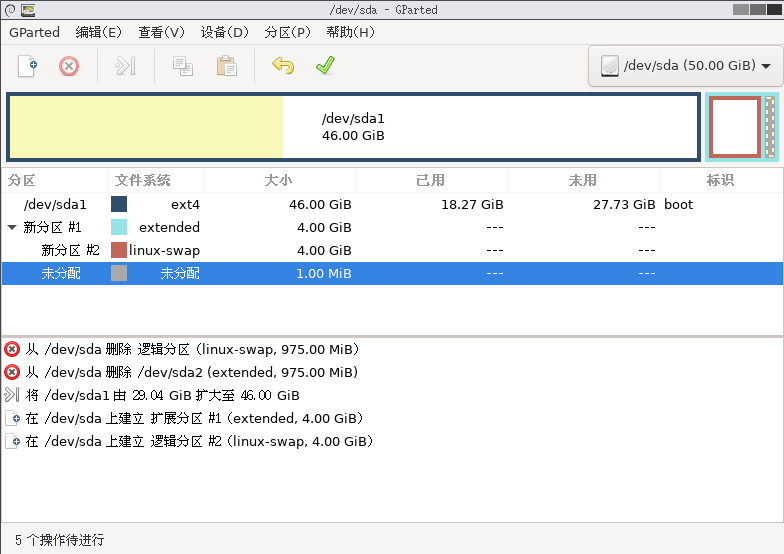The height and width of the screenshot is (554, 784).
Task: Click the unallocated gray color swatch
Action: pyautogui.click(x=119, y=273)
